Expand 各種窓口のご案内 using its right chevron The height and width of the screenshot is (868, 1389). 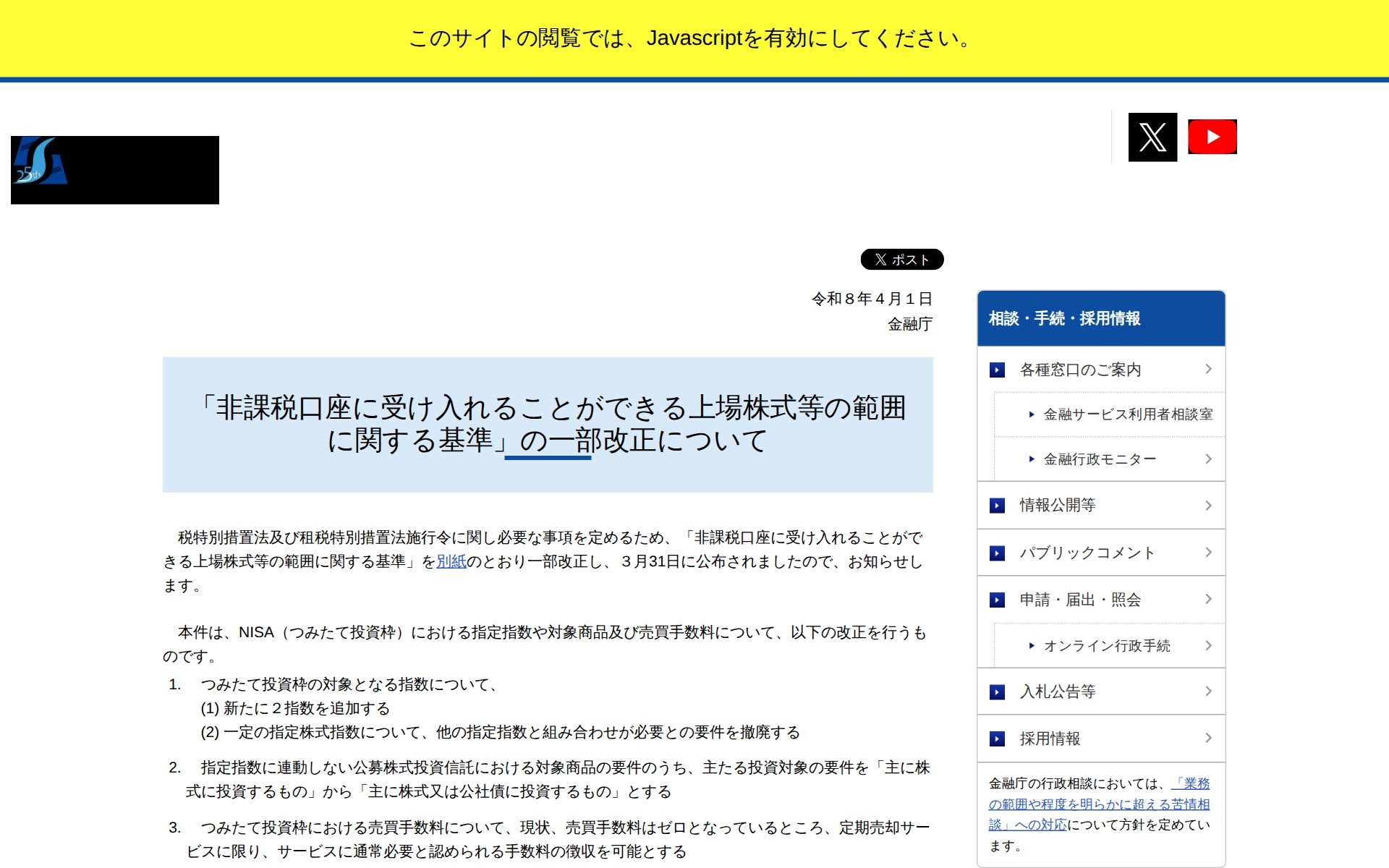(x=1209, y=370)
